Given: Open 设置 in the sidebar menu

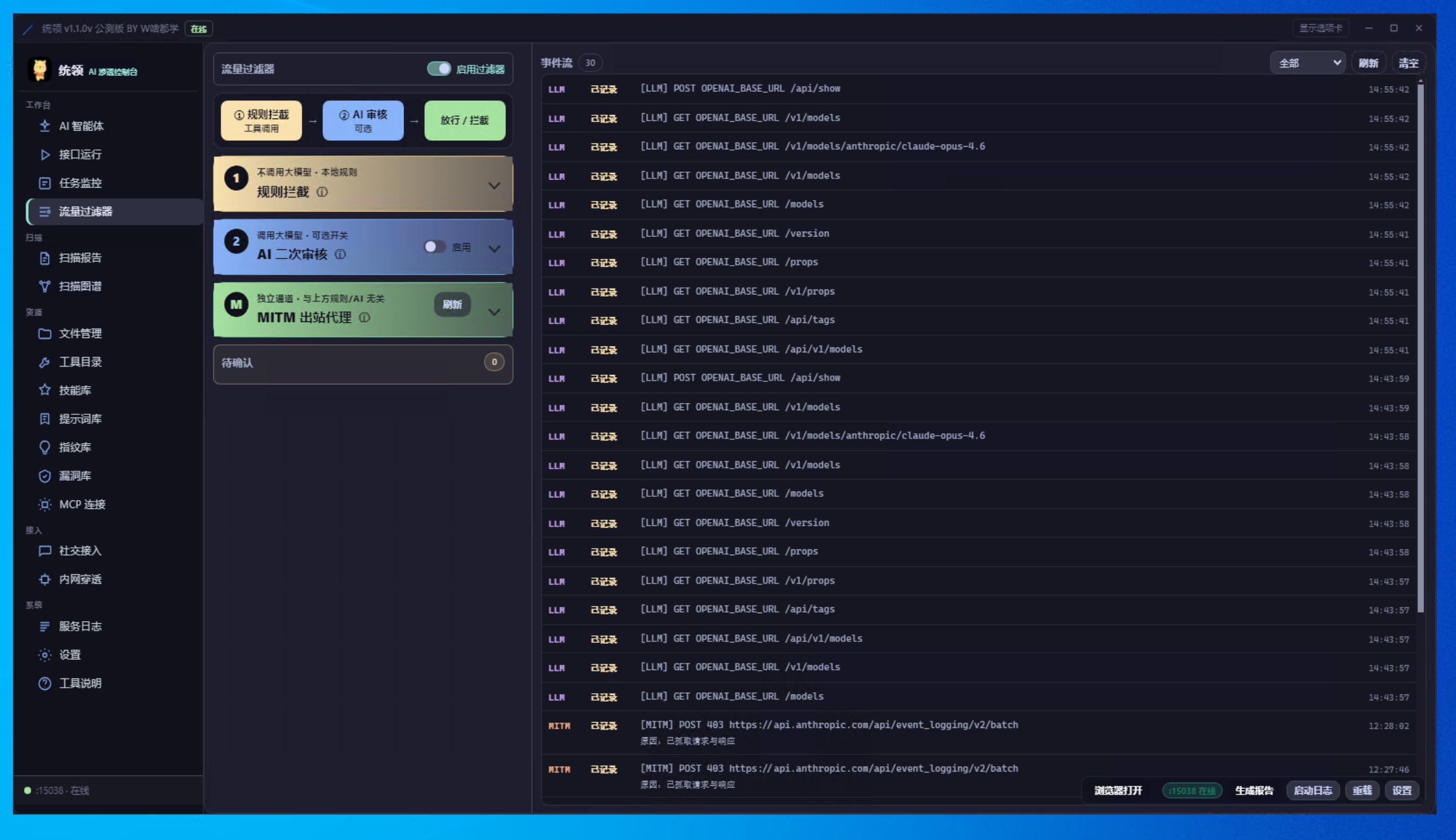Looking at the screenshot, I should [114, 655].
